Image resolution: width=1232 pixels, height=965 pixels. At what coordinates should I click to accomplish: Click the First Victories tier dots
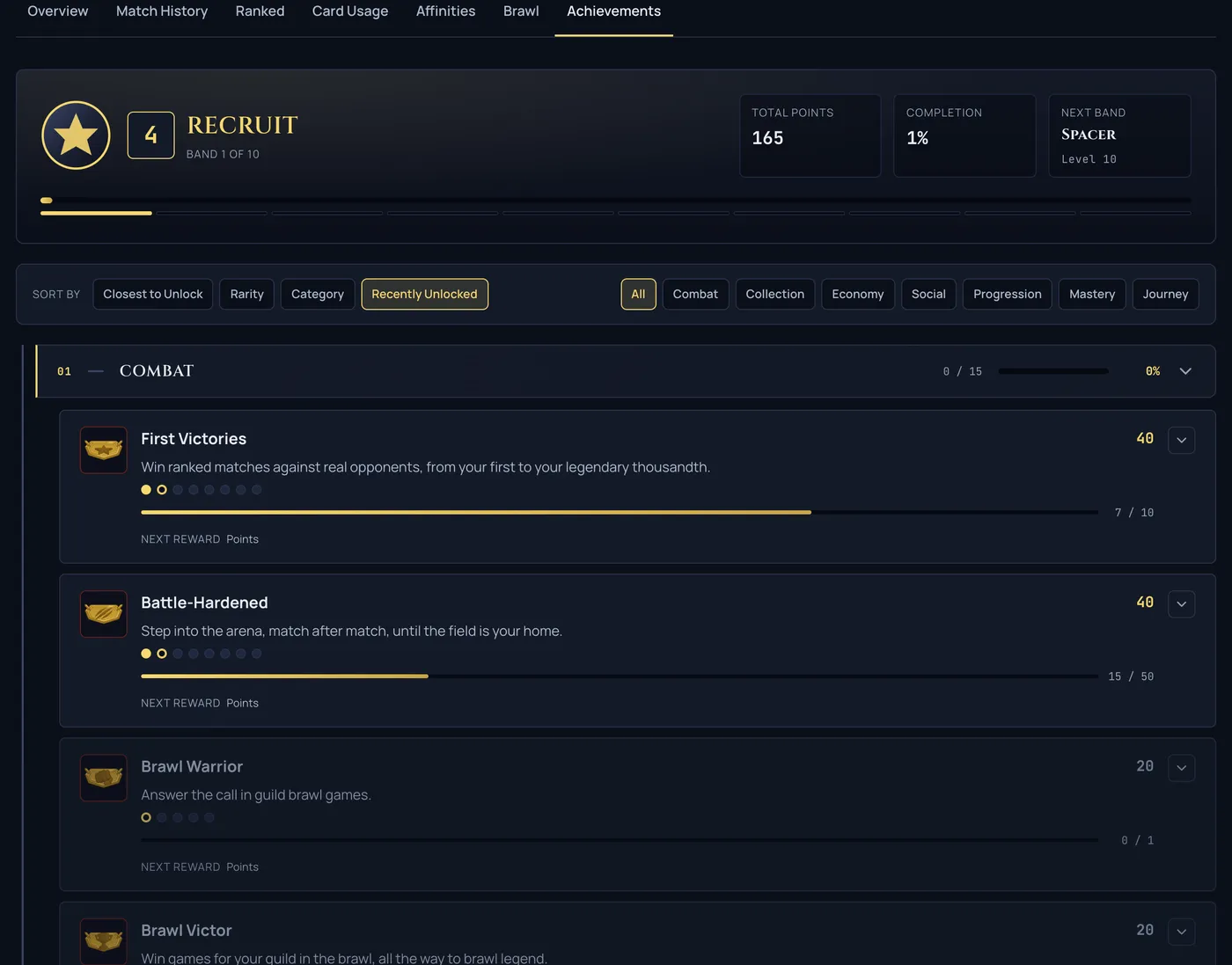(x=202, y=490)
